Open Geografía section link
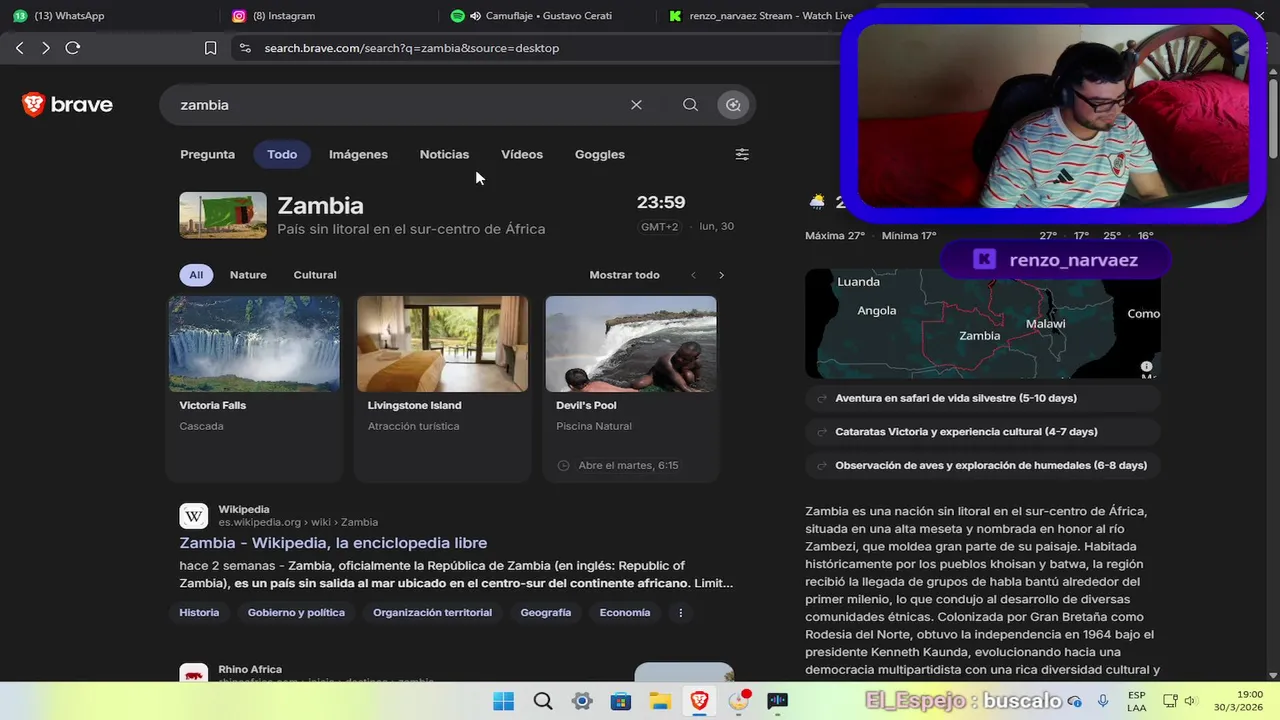 pyautogui.click(x=546, y=613)
